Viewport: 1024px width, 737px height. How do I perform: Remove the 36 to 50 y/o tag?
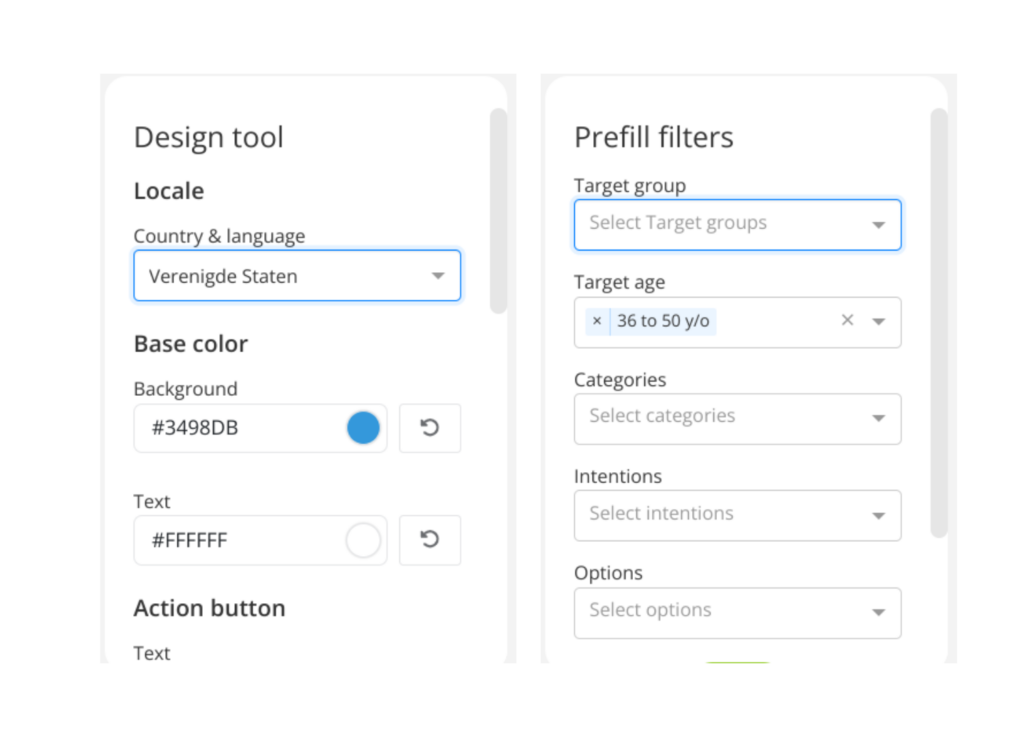click(597, 321)
